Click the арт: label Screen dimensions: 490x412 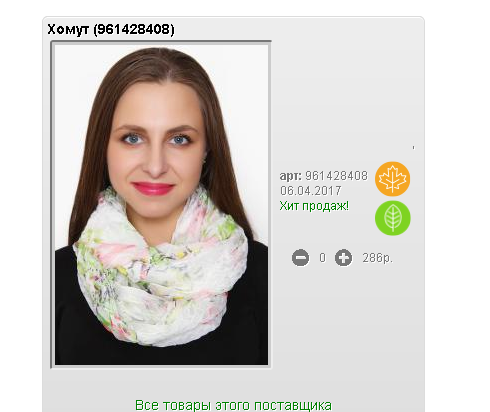click(x=290, y=176)
